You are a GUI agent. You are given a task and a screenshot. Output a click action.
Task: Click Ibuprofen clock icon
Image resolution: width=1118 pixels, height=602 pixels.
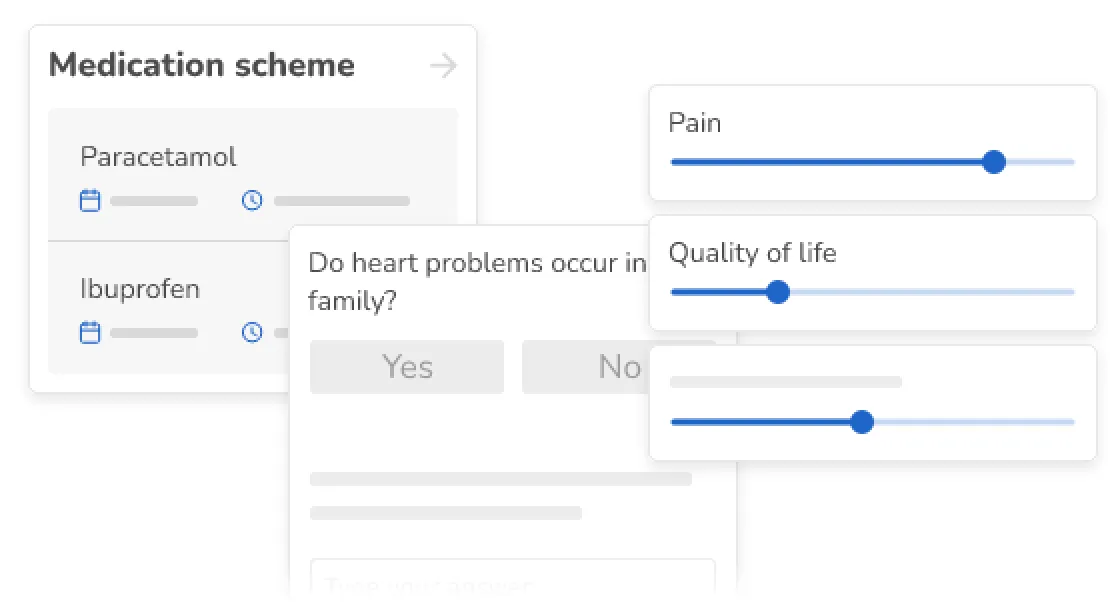pyautogui.click(x=252, y=332)
